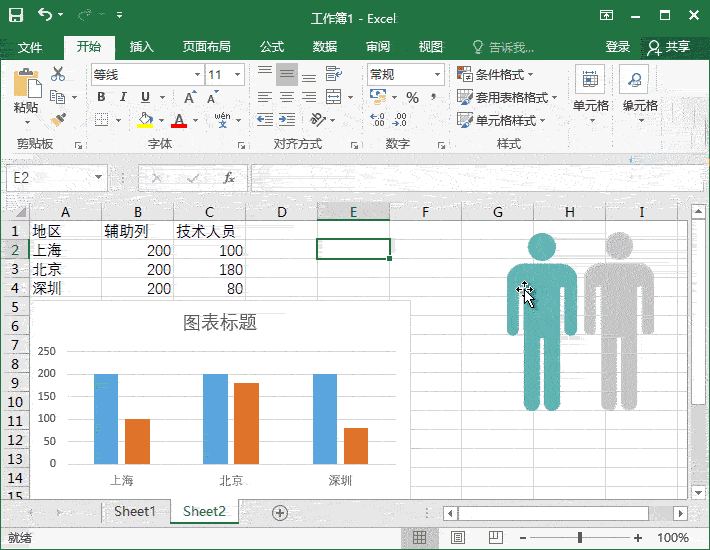Click the 登录 sign-in link

click(x=617, y=47)
